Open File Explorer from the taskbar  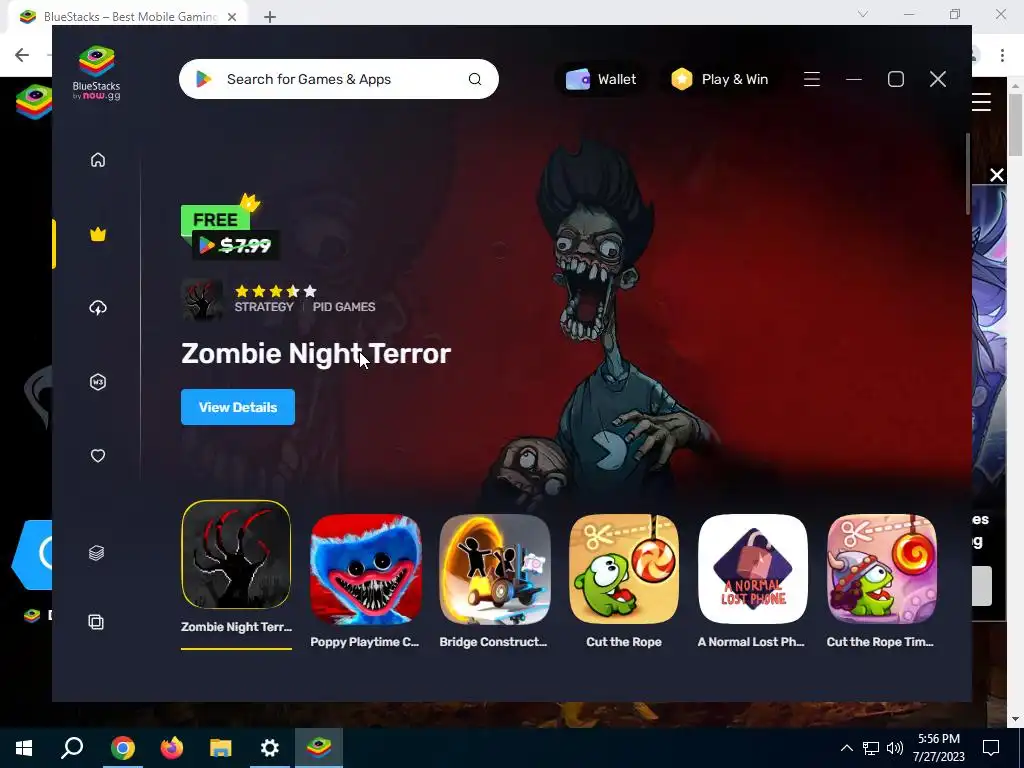coord(221,748)
